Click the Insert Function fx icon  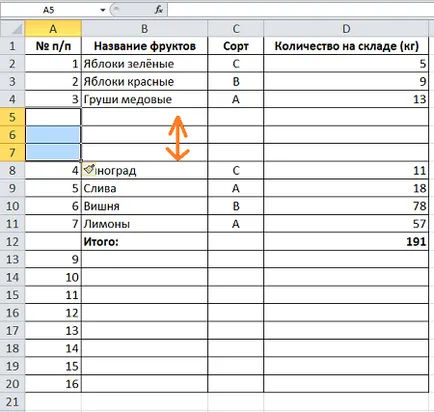tap(159, 10)
